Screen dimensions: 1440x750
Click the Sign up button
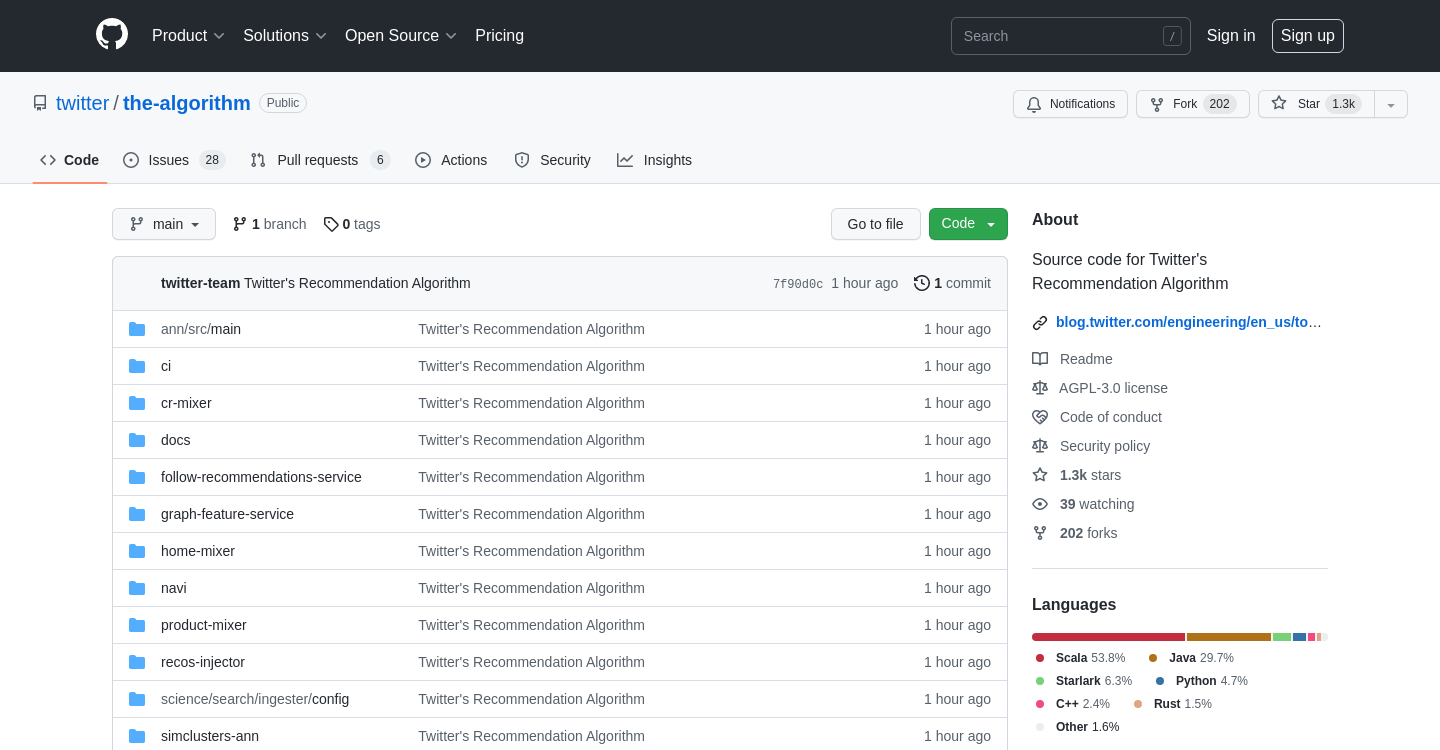[1308, 36]
